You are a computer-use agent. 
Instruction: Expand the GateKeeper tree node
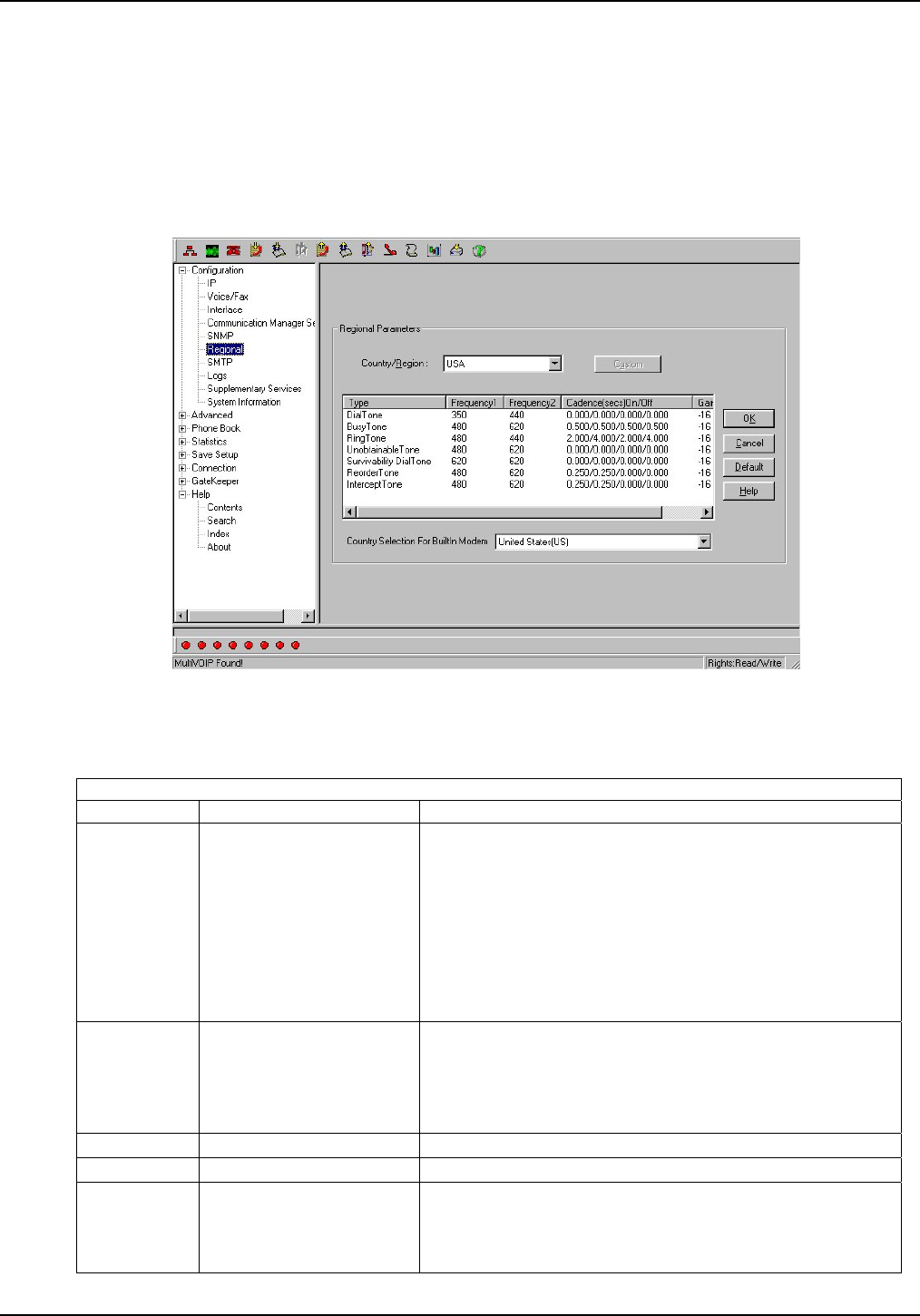(182, 482)
